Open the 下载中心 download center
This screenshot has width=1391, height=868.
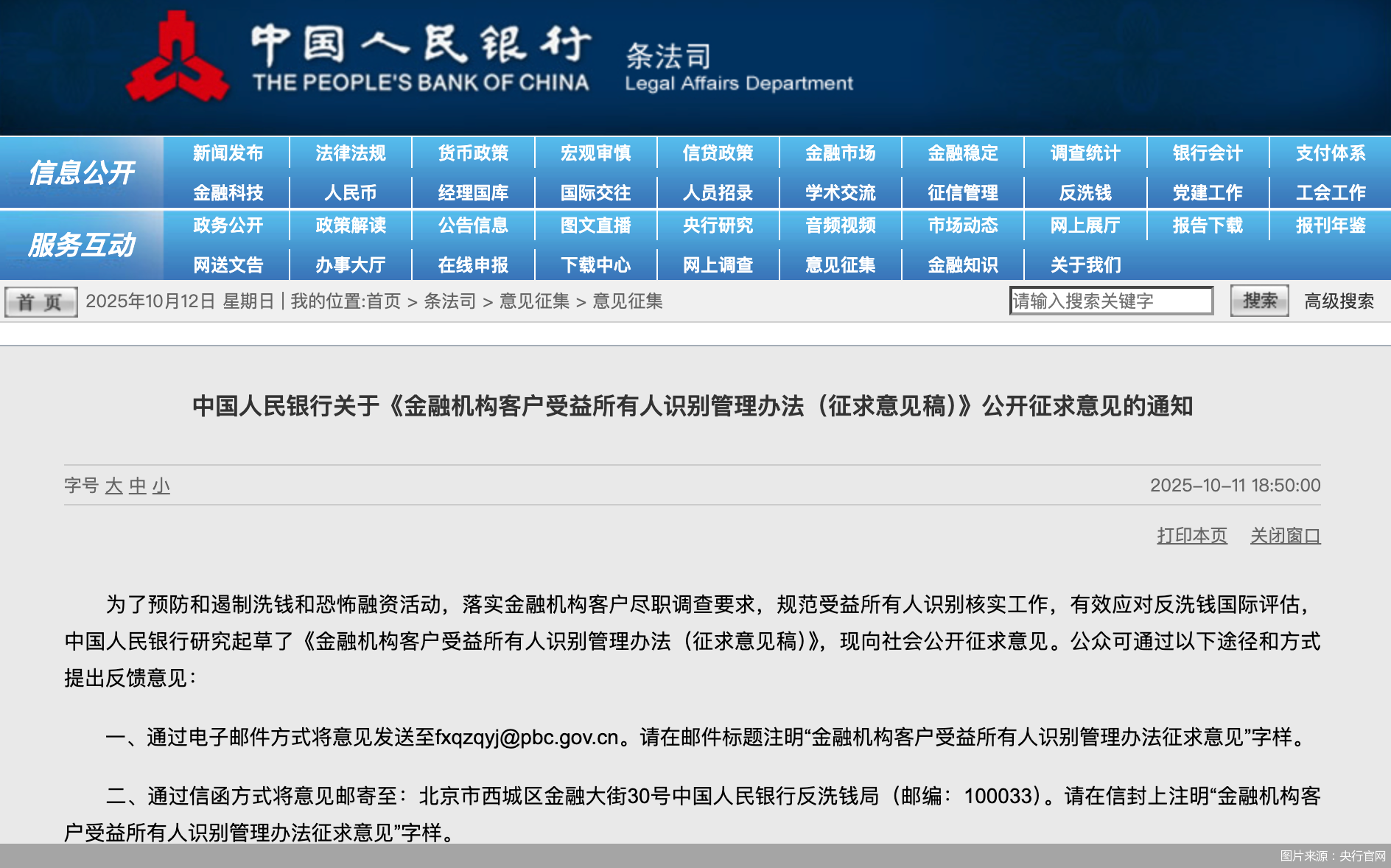tap(595, 265)
